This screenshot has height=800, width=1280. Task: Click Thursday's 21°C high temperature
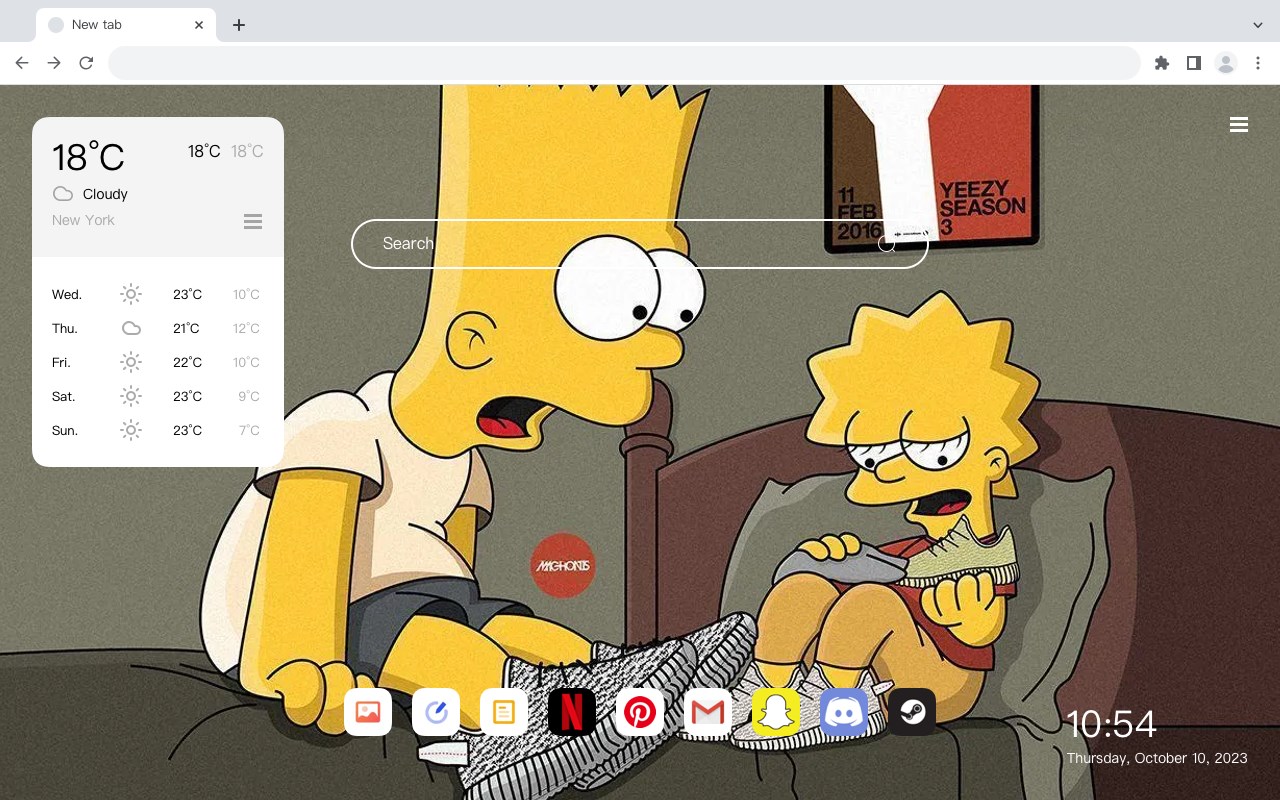(187, 328)
